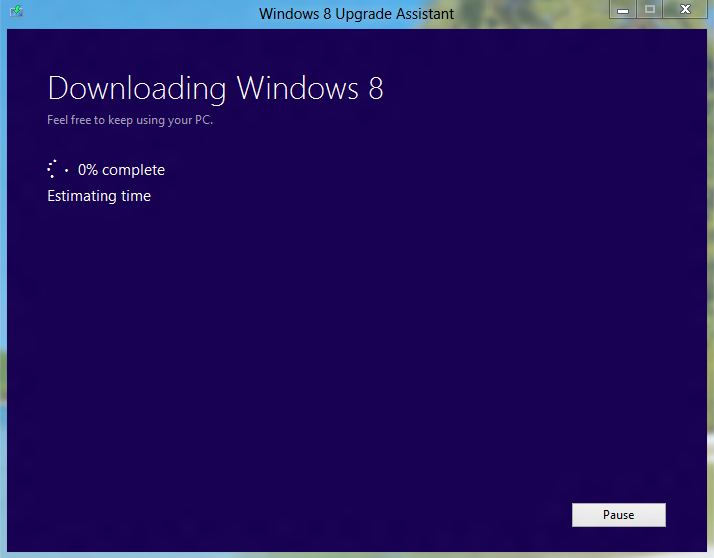Click the bottom window border edge
Screen dimensions: 714x558
coord(357,553)
